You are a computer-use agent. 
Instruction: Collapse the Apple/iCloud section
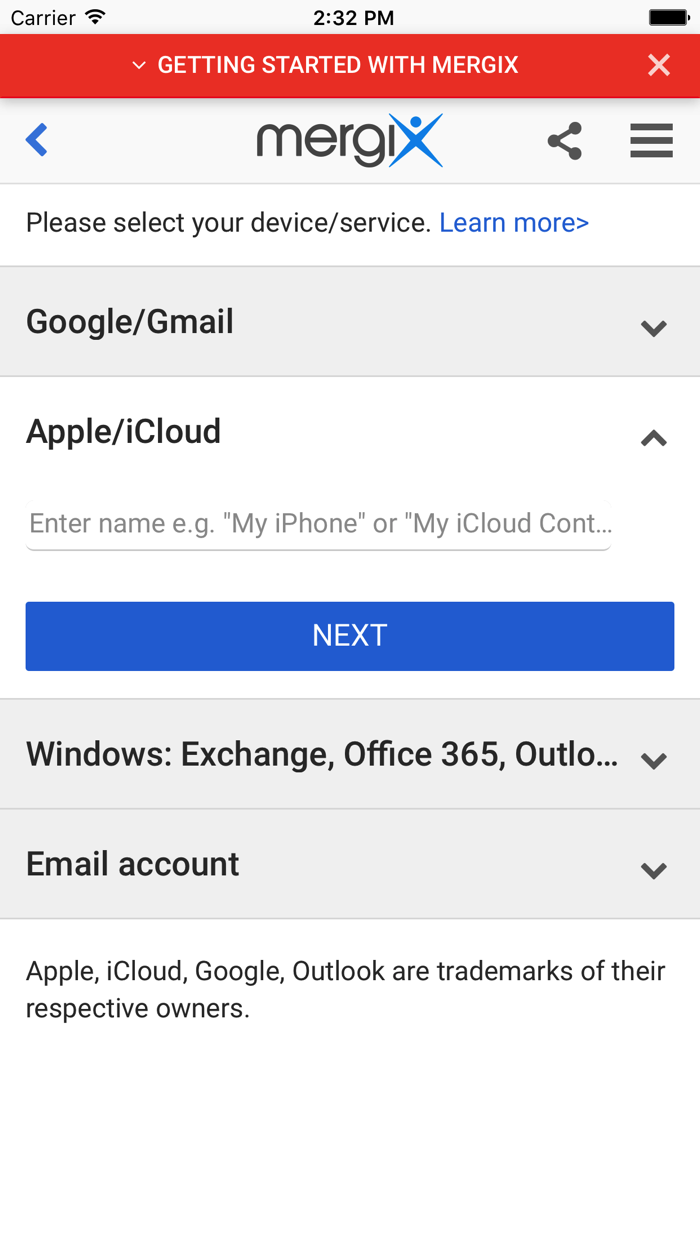tap(652, 437)
